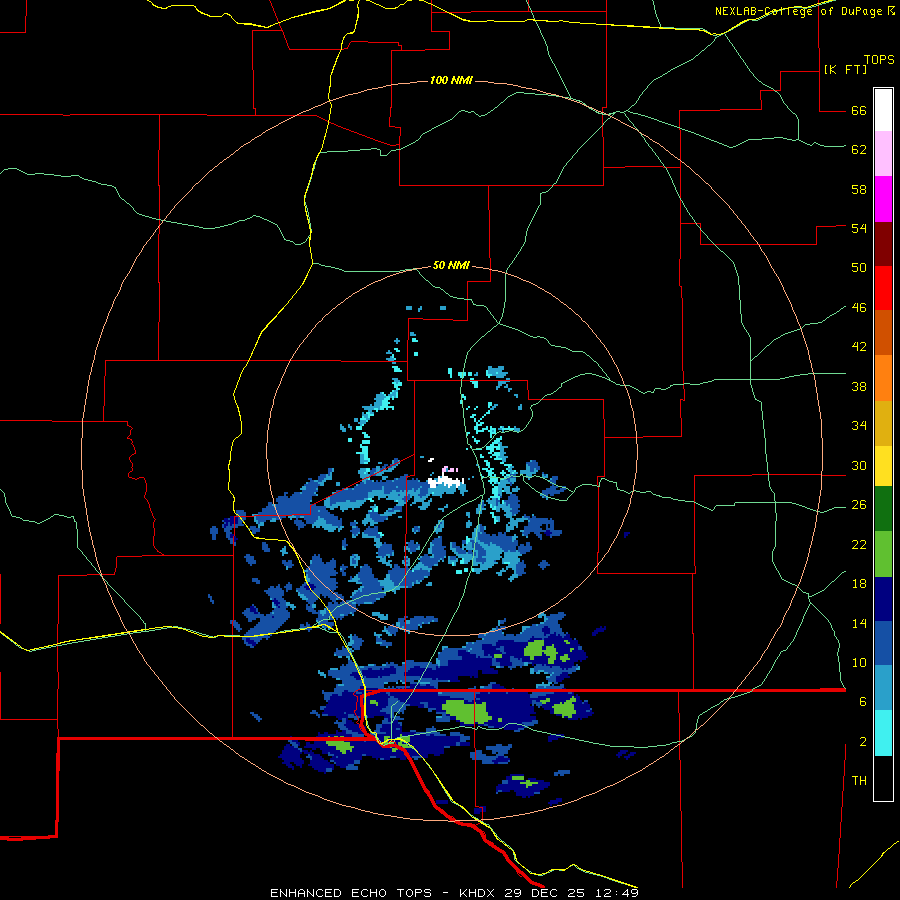Click the white swatch in the tops legend
900x900 pixels.
(x=883, y=110)
